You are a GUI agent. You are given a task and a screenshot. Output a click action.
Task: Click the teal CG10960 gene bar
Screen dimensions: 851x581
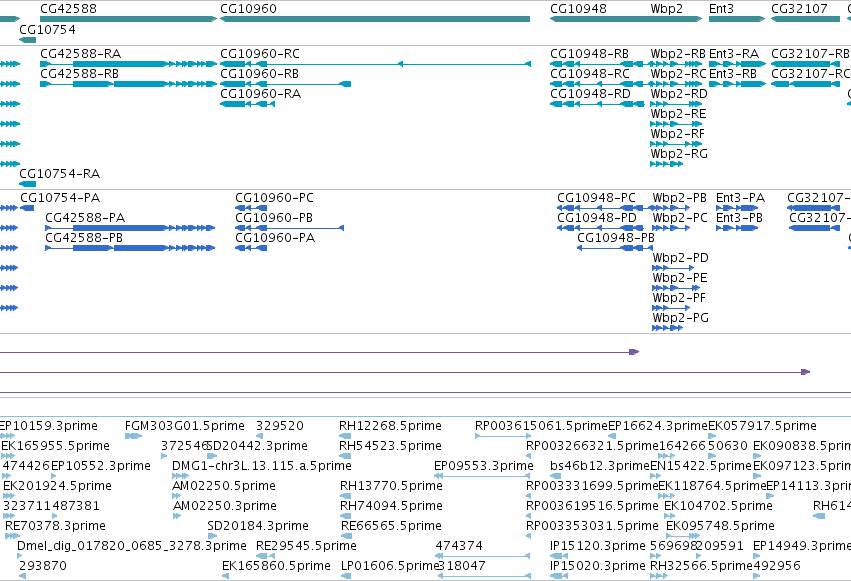pyautogui.click(x=375, y=19)
